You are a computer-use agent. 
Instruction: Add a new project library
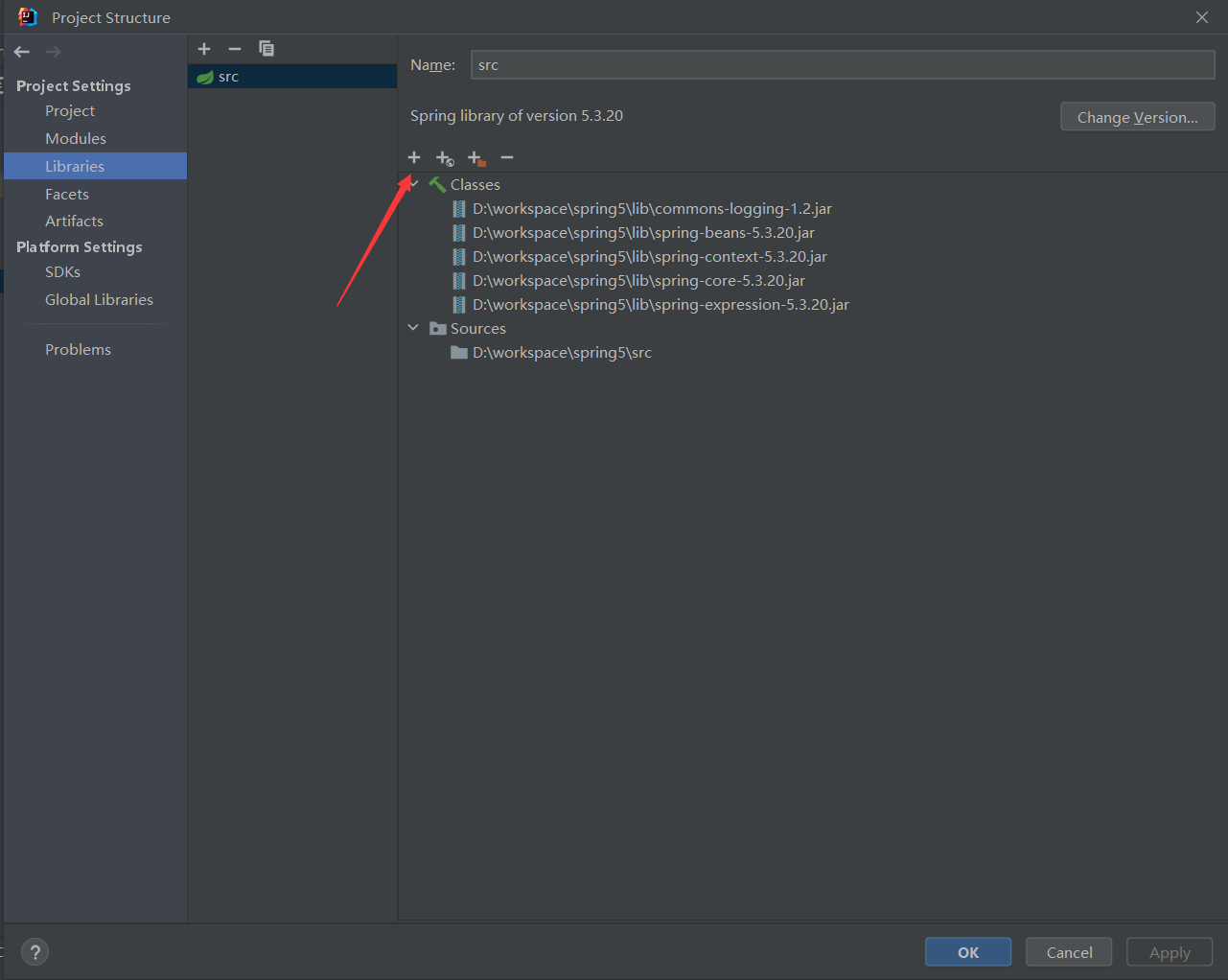coord(204,49)
